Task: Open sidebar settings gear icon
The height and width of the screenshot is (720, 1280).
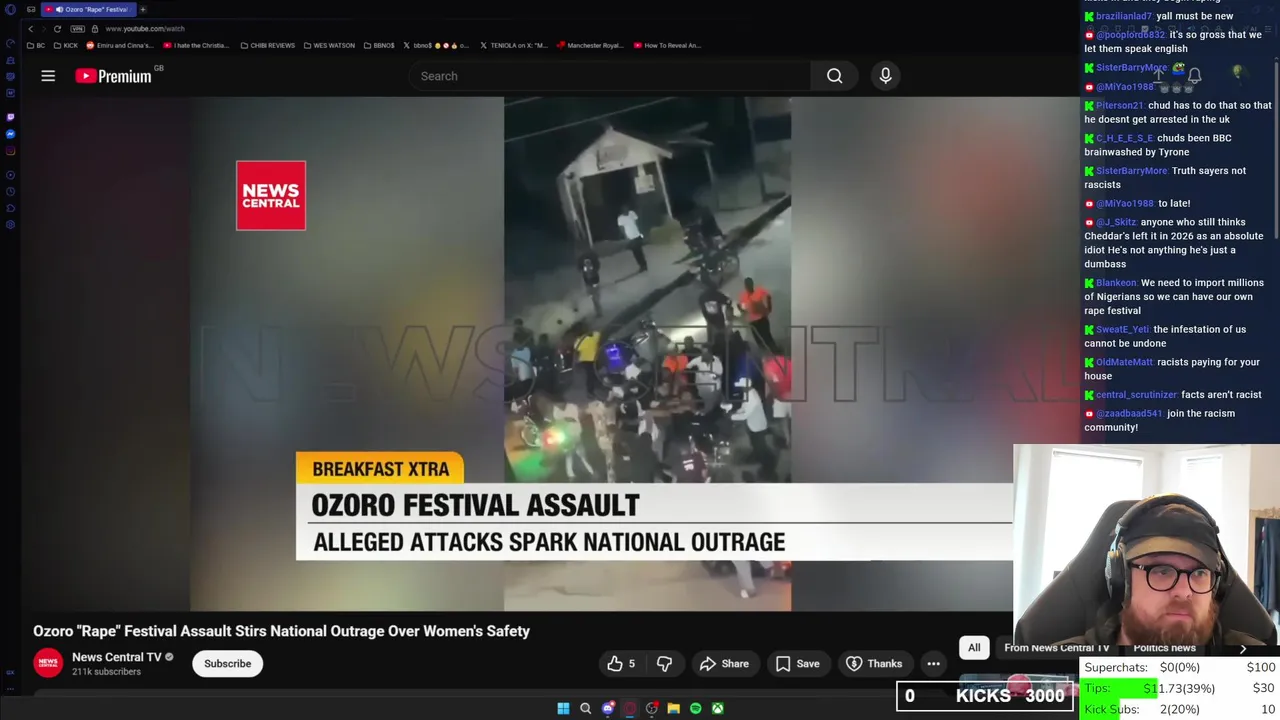Action: click(11, 225)
